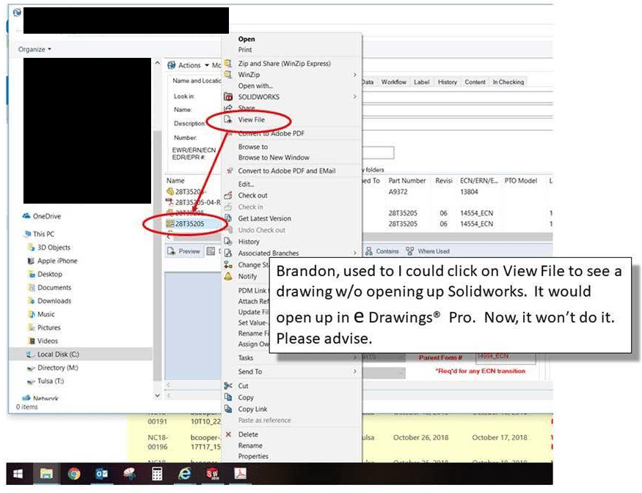This screenshot has height=493, width=642.
Task: Select Check out in the context menu
Action: (253, 195)
